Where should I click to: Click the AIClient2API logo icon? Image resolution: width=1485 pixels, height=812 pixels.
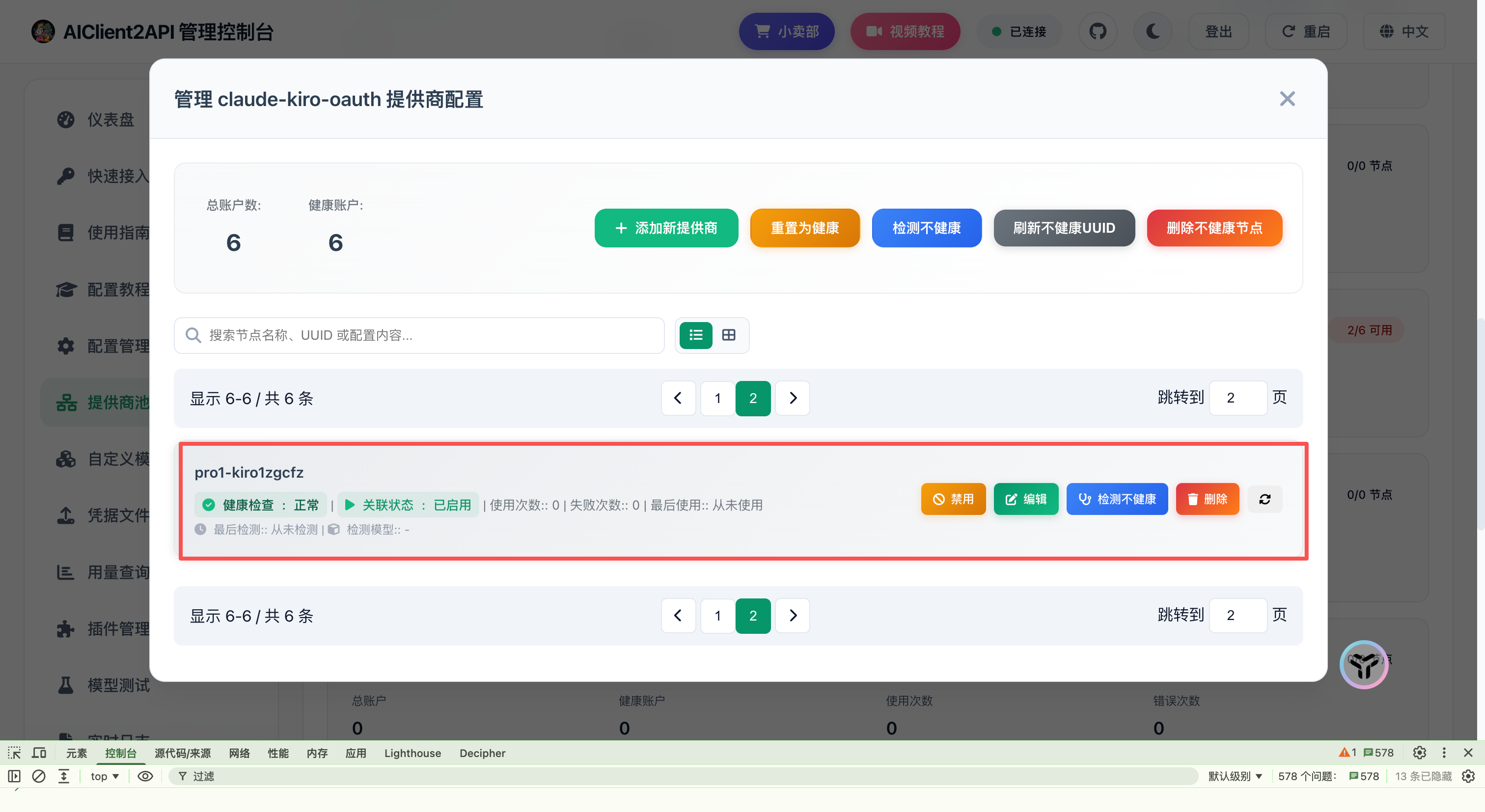coord(43,31)
